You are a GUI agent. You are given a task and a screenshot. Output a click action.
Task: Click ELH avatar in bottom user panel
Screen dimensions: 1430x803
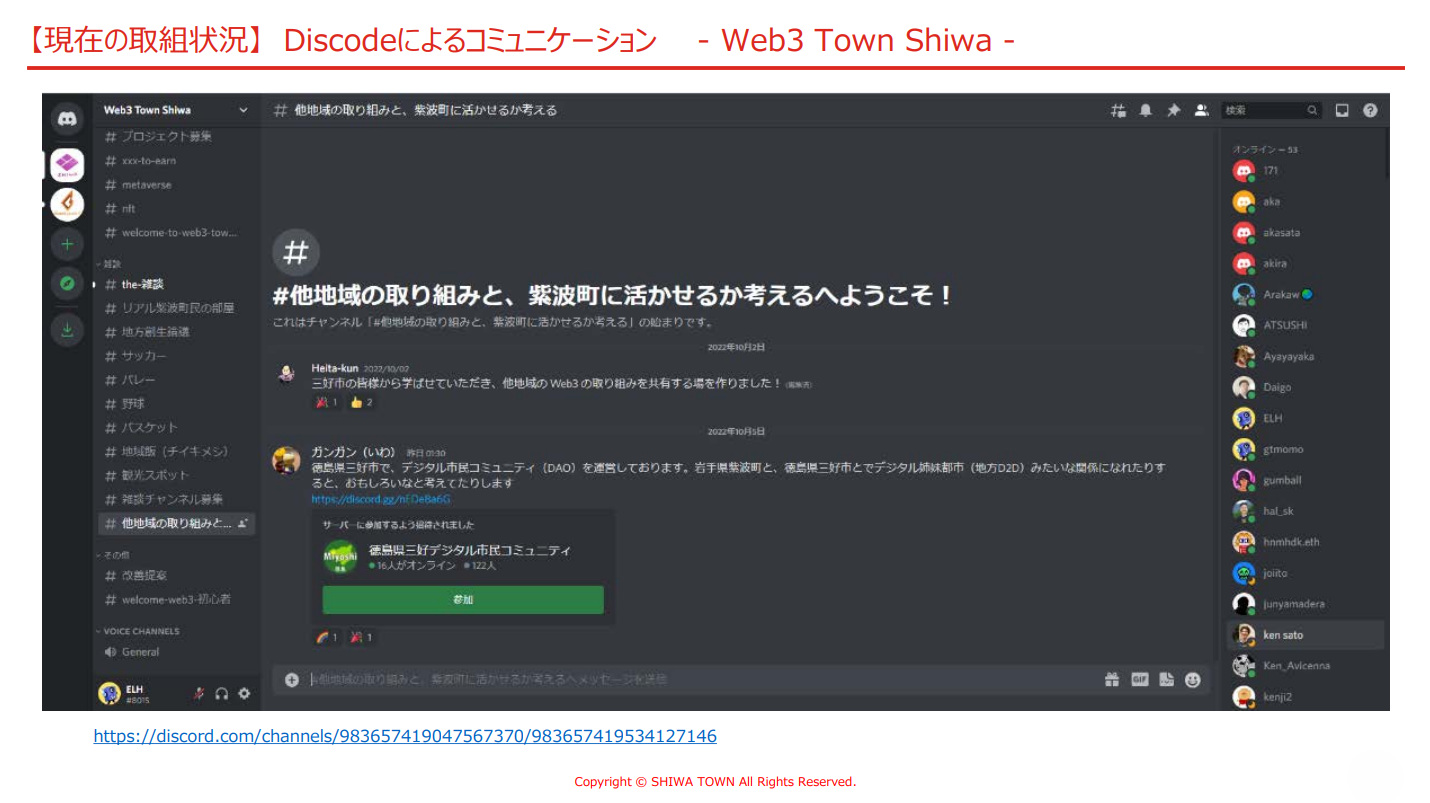tap(110, 693)
